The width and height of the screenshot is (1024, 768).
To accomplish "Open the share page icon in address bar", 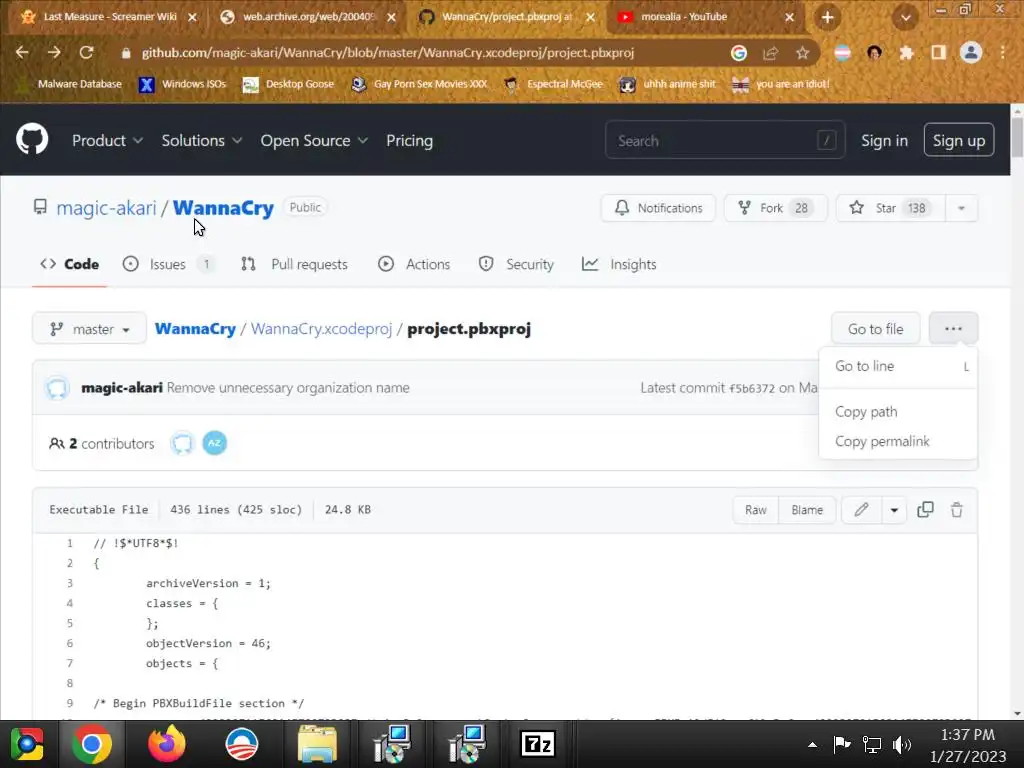I will (x=771, y=53).
